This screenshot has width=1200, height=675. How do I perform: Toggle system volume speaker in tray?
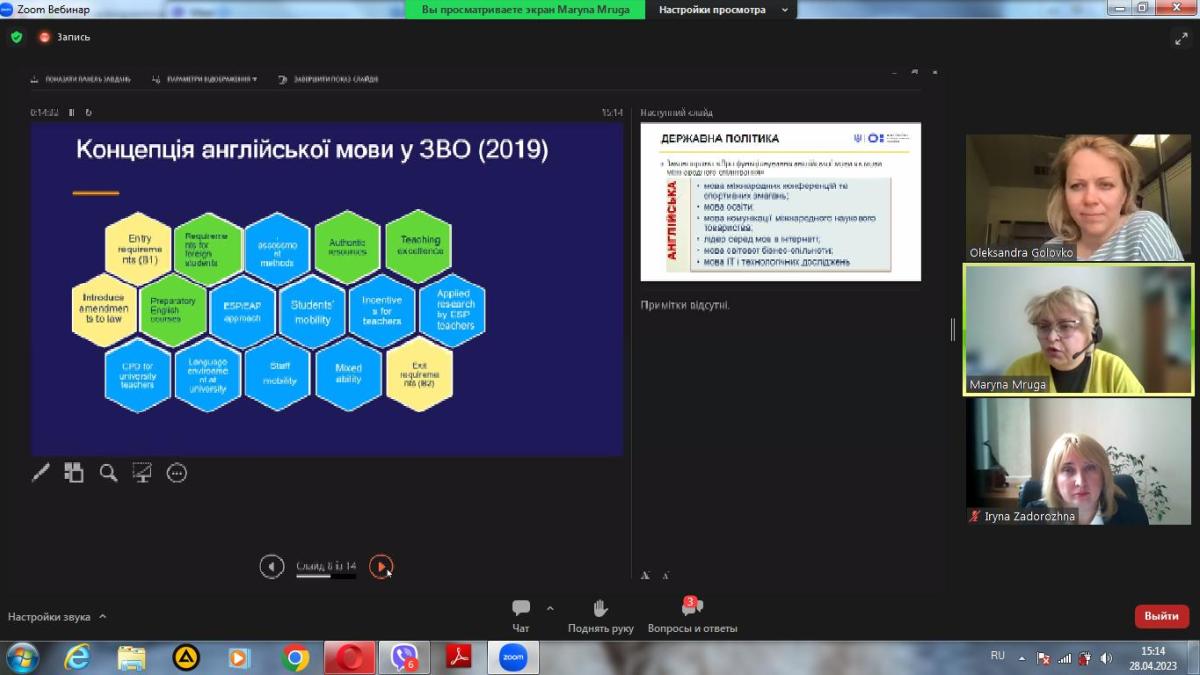point(1106,658)
